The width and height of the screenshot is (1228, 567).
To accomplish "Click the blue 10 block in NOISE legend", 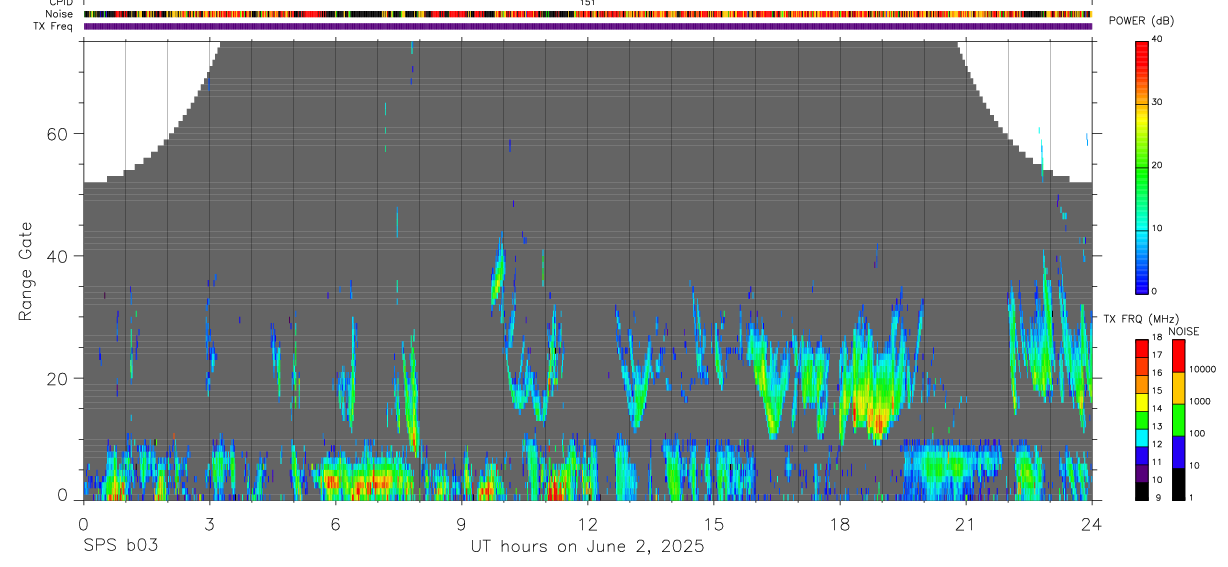I will click(x=1178, y=452).
